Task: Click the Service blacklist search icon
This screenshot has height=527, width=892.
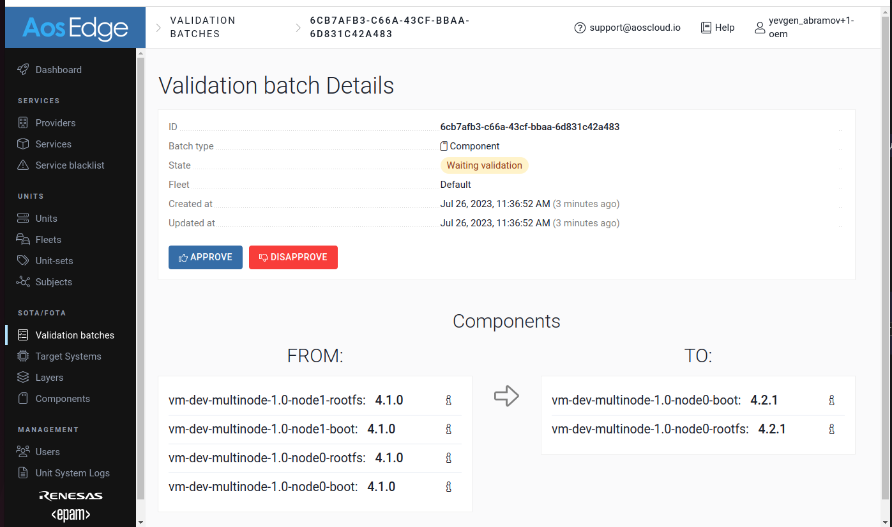Action: click(24, 165)
